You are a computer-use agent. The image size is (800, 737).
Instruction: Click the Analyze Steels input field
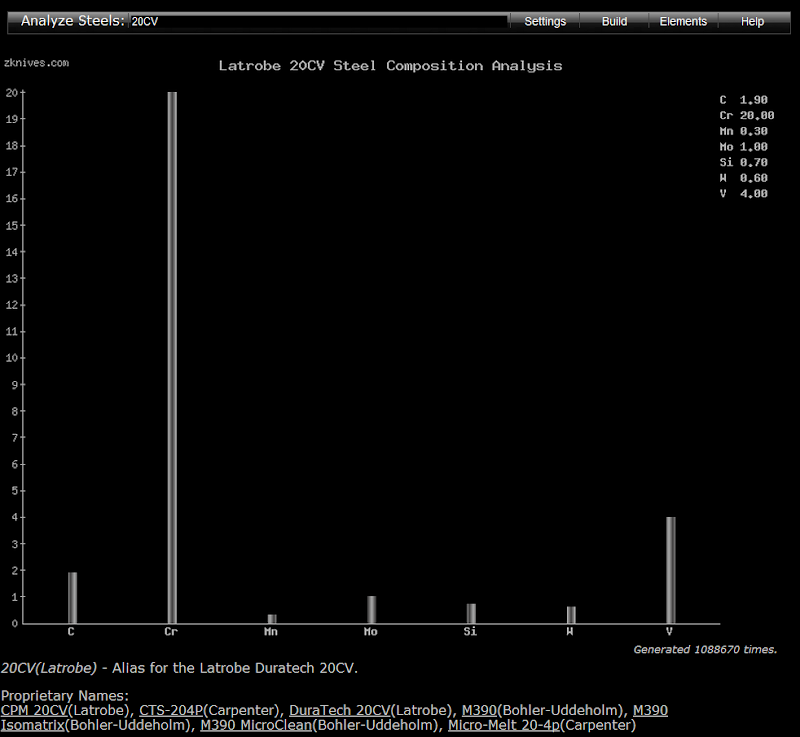tap(319, 21)
